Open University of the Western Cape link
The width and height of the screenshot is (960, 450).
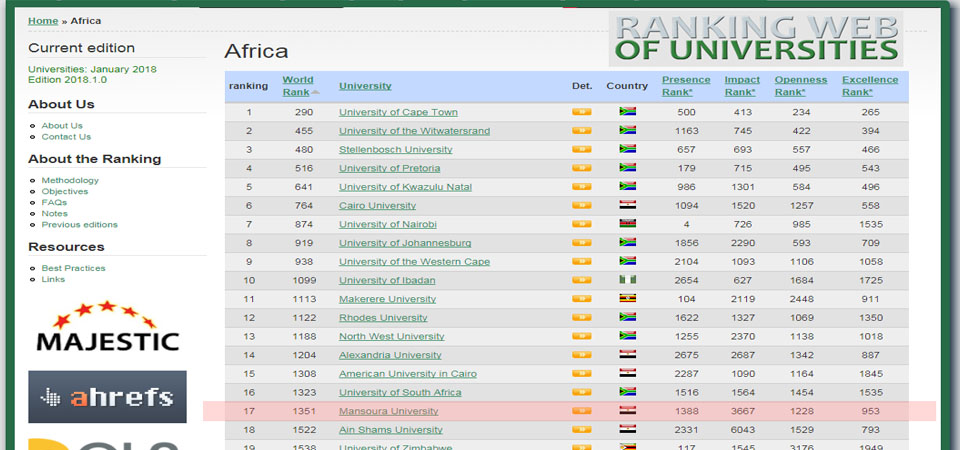point(414,261)
